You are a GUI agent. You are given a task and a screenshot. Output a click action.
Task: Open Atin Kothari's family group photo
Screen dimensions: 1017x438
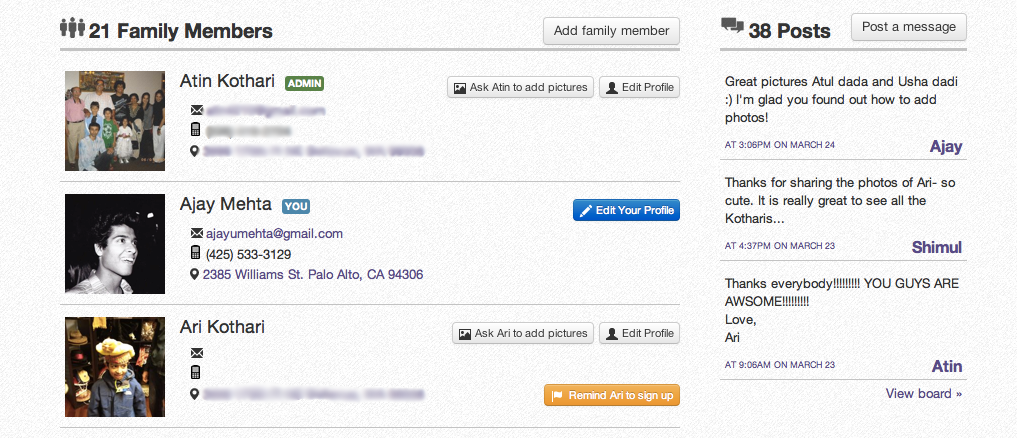coord(115,121)
